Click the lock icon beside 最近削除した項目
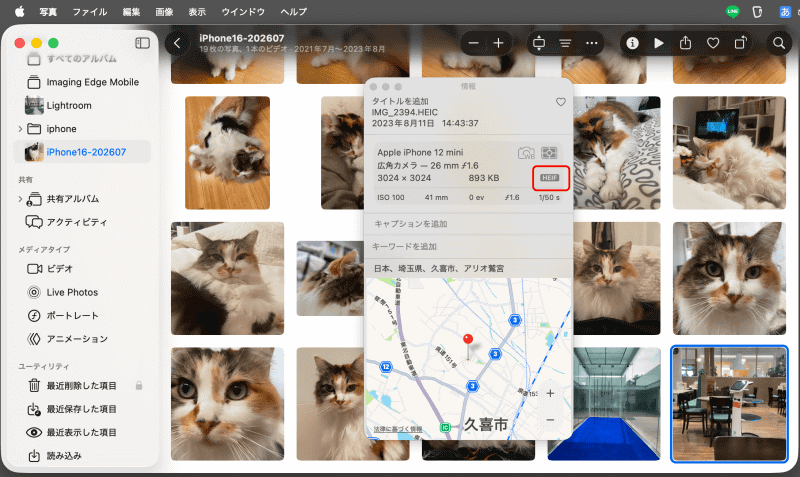Screen dimensions: 800x477 139,386
